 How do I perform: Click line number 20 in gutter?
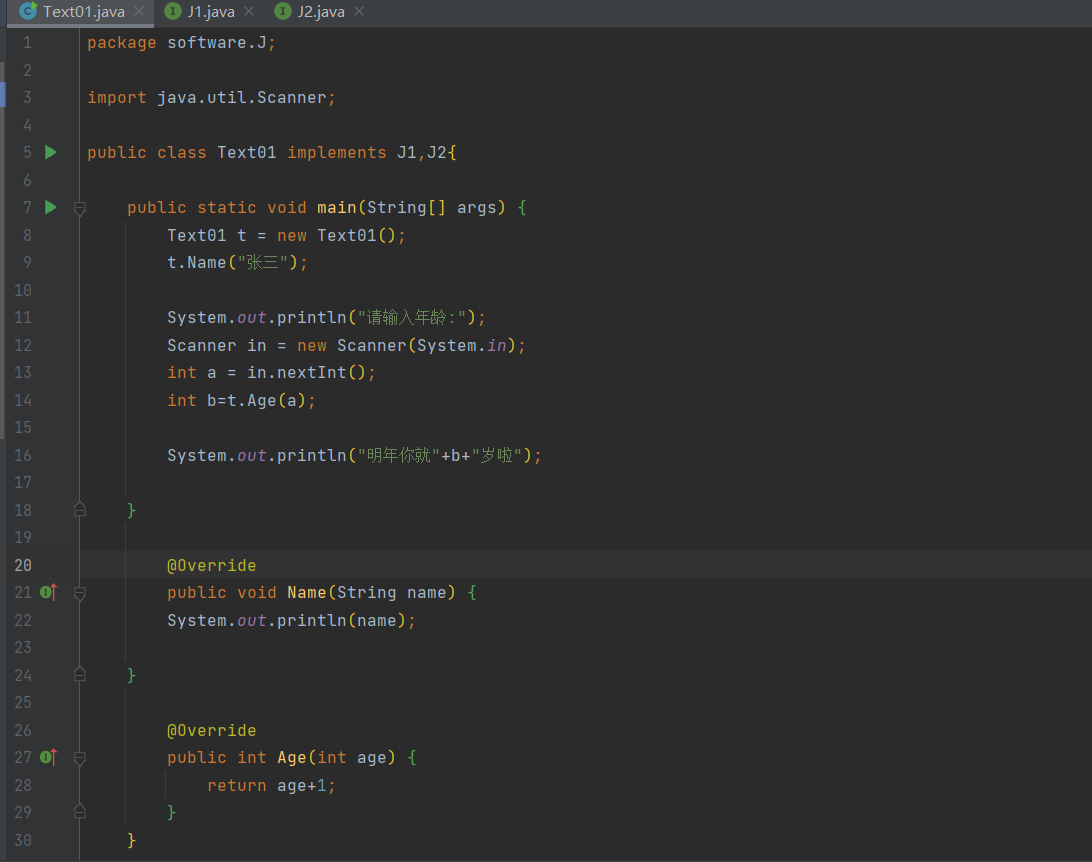tap(23, 565)
